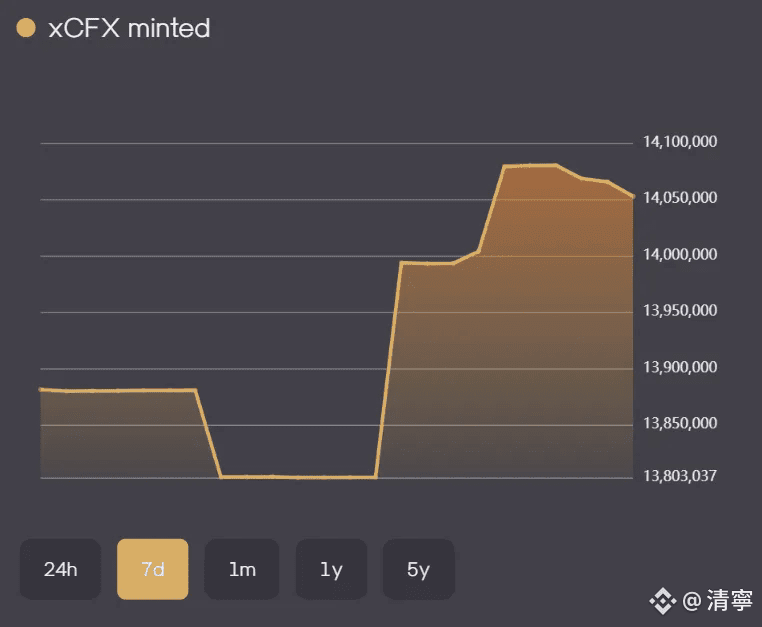Click the 13,950,000 y-axis label
The height and width of the screenshot is (627, 762).
[680, 311]
